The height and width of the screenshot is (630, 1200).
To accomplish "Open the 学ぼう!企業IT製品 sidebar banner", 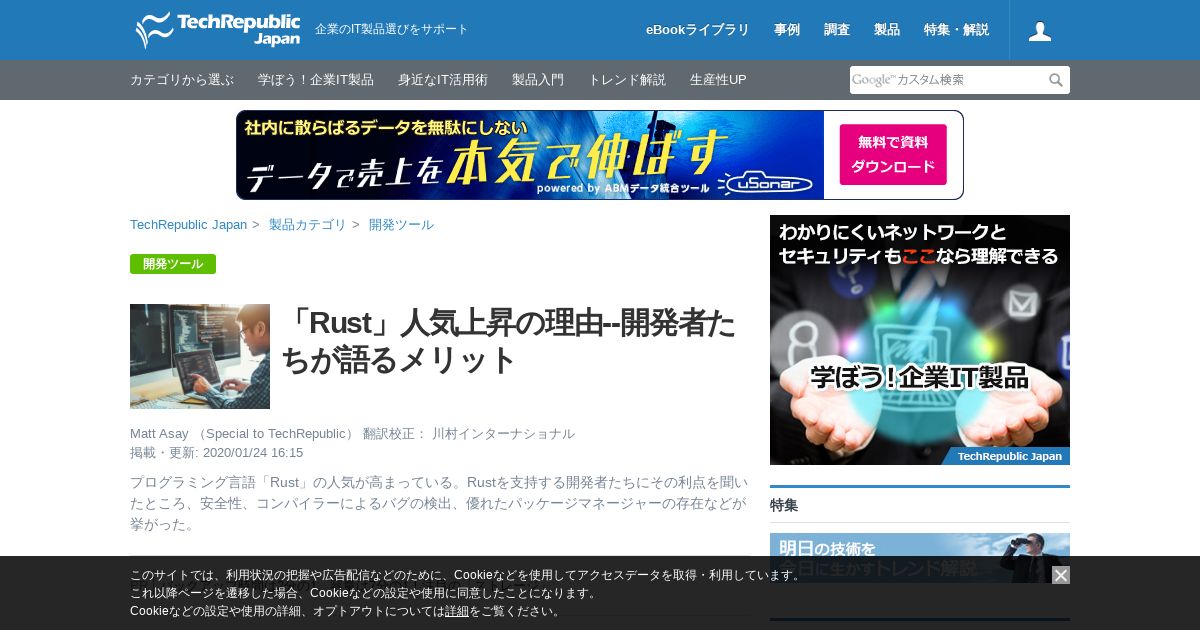I will click(x=920, y=340).
